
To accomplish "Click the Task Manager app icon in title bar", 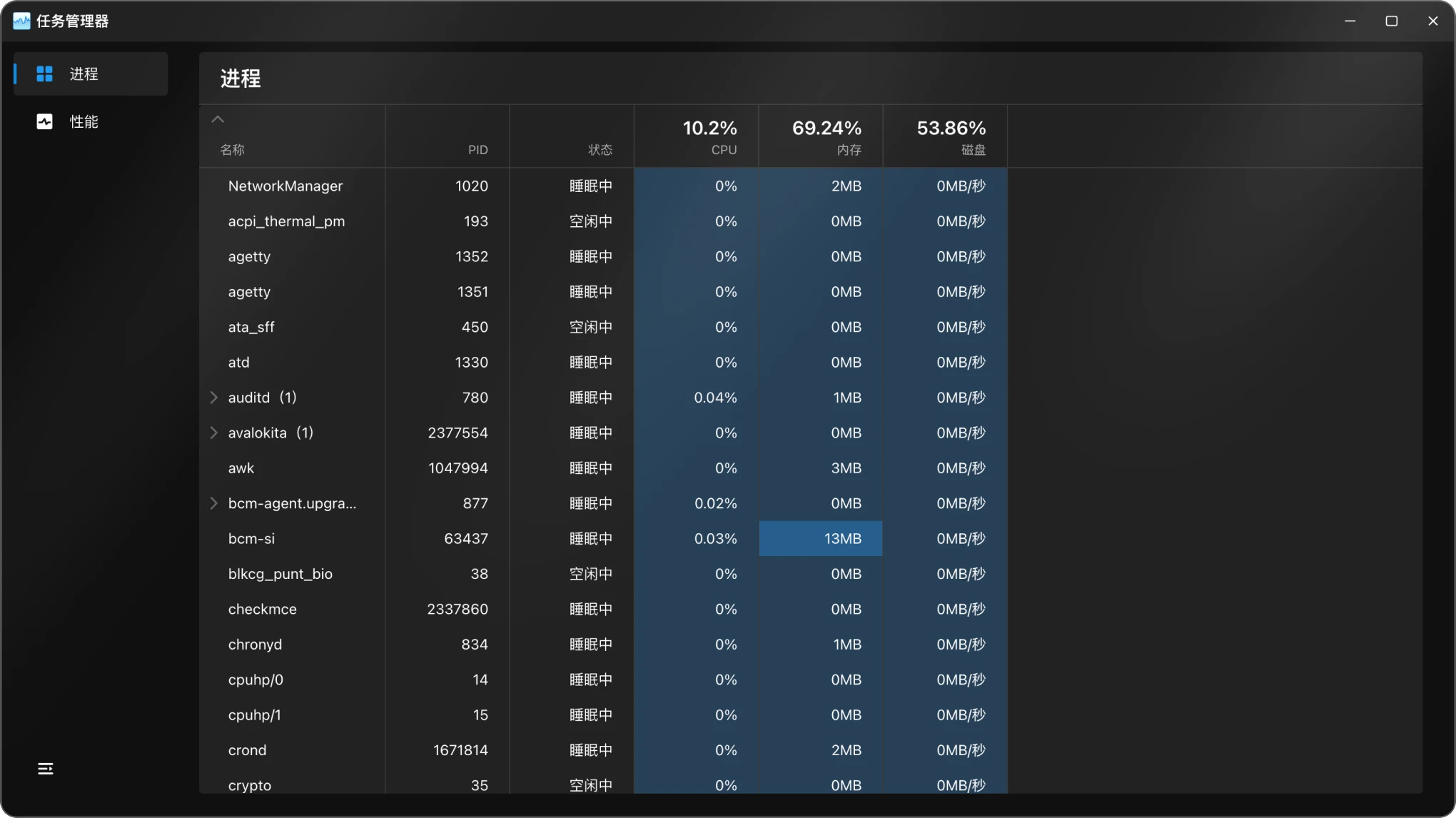I will coord(21,21).
